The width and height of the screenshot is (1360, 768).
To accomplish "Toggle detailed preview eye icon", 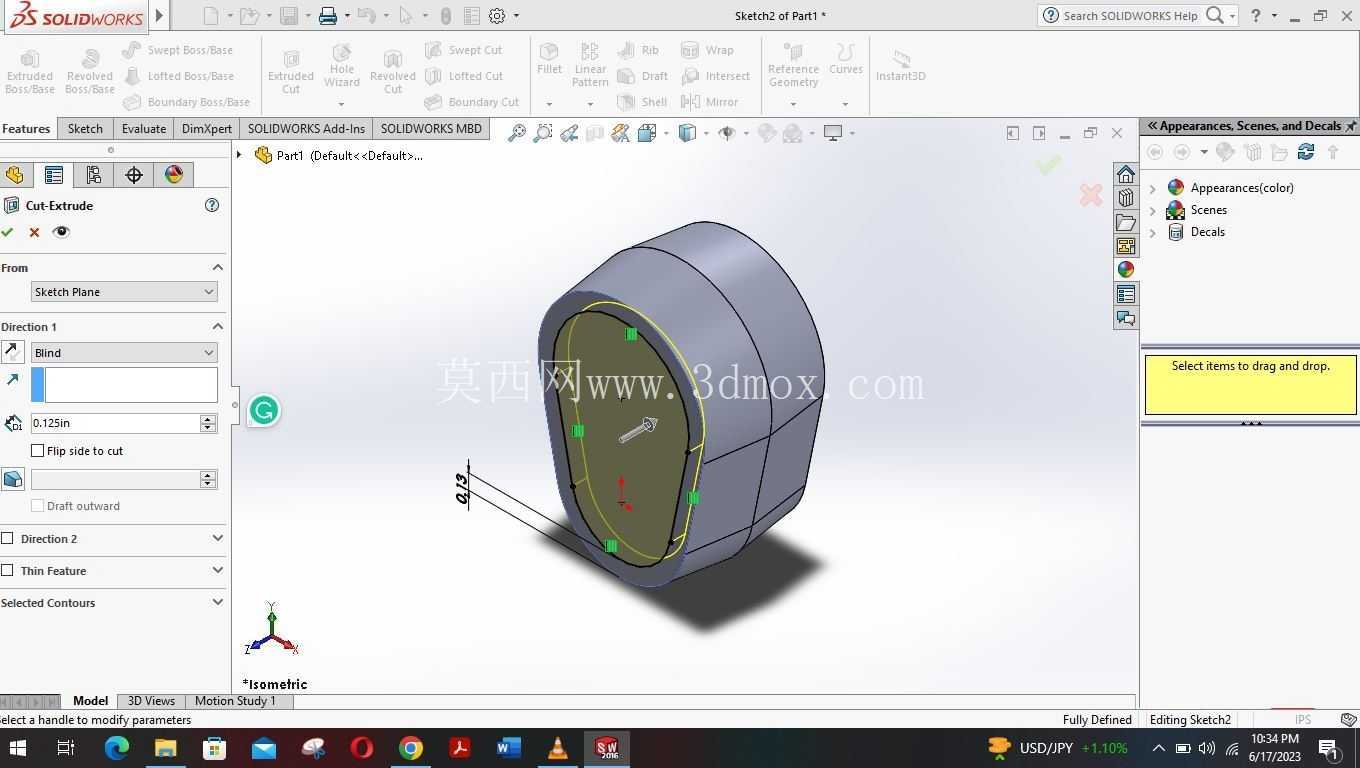I will click(61, 232).
